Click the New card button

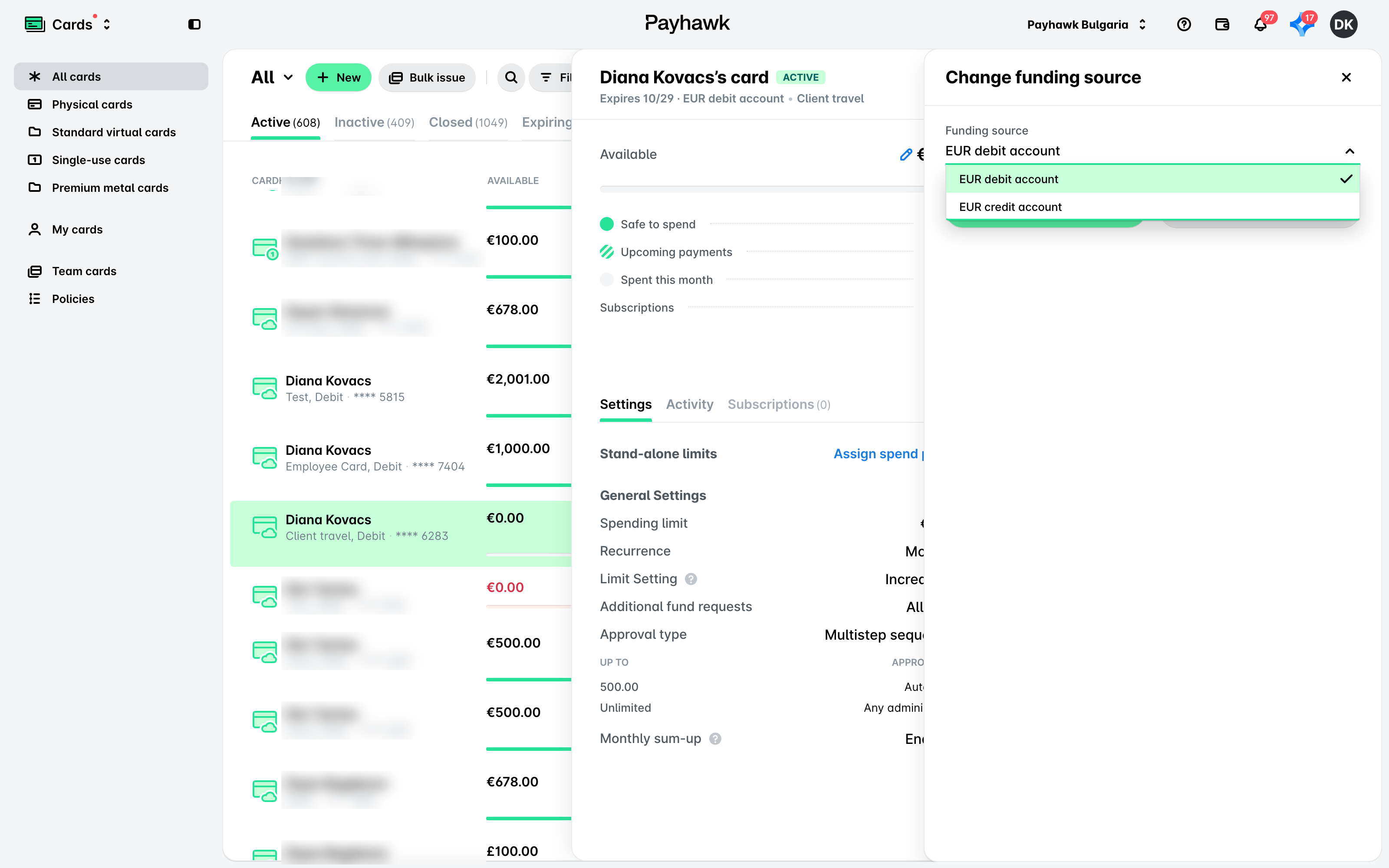click(x=338, y=78)
